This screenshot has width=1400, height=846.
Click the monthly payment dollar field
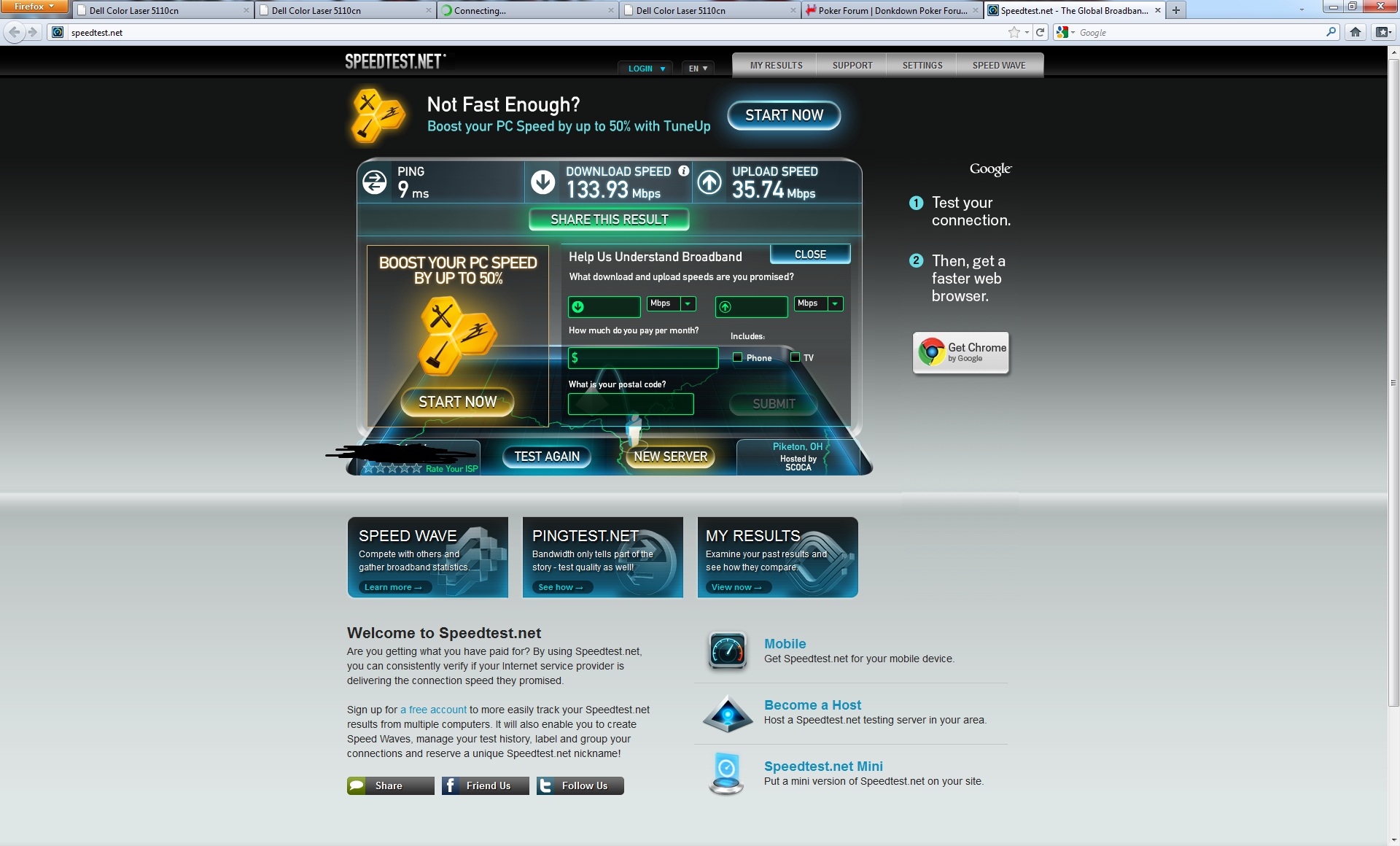point(643,357)
